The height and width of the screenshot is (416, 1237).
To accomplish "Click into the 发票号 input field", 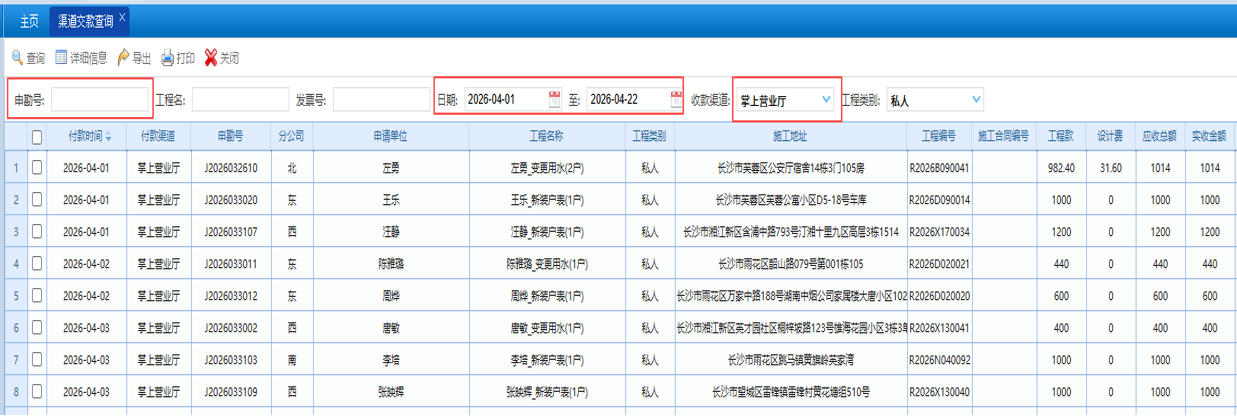I will click(381, 100).
